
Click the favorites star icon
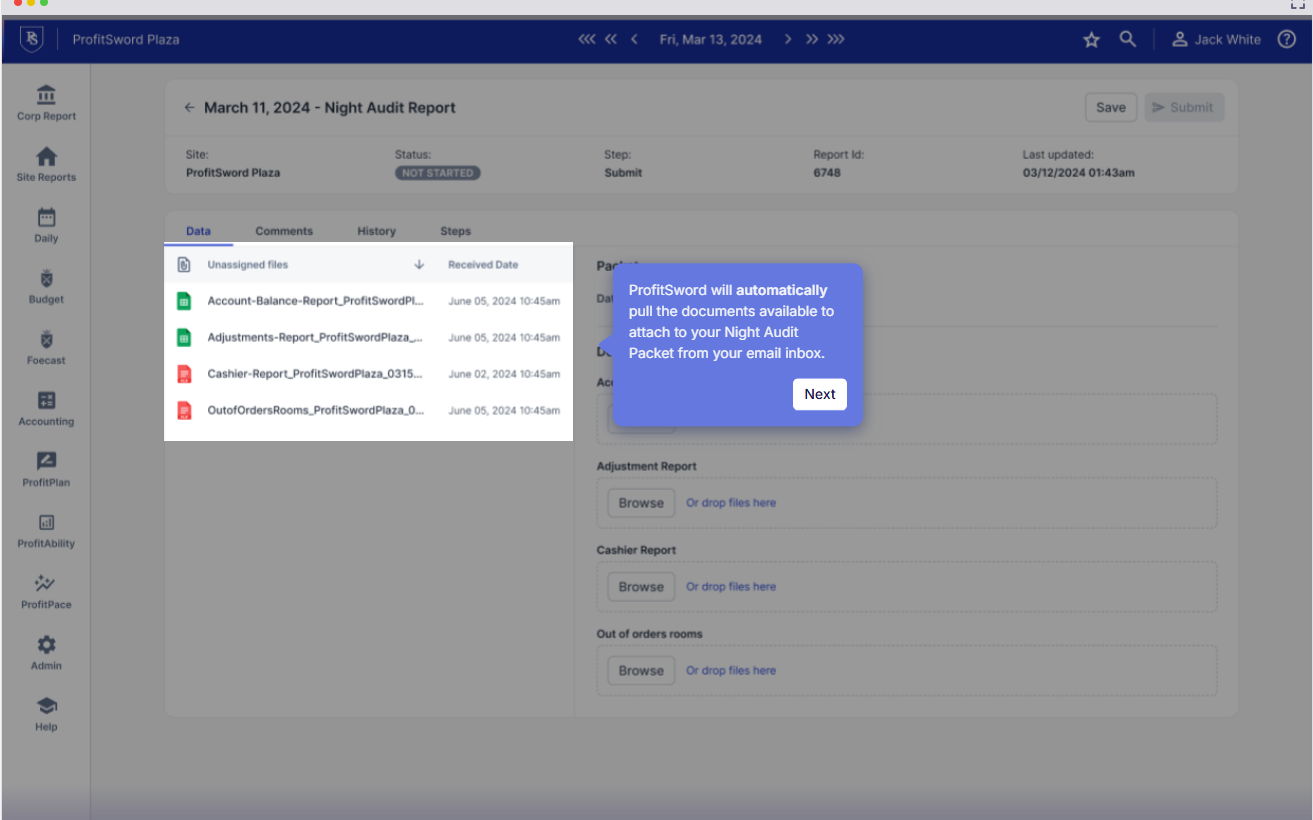1091,40
